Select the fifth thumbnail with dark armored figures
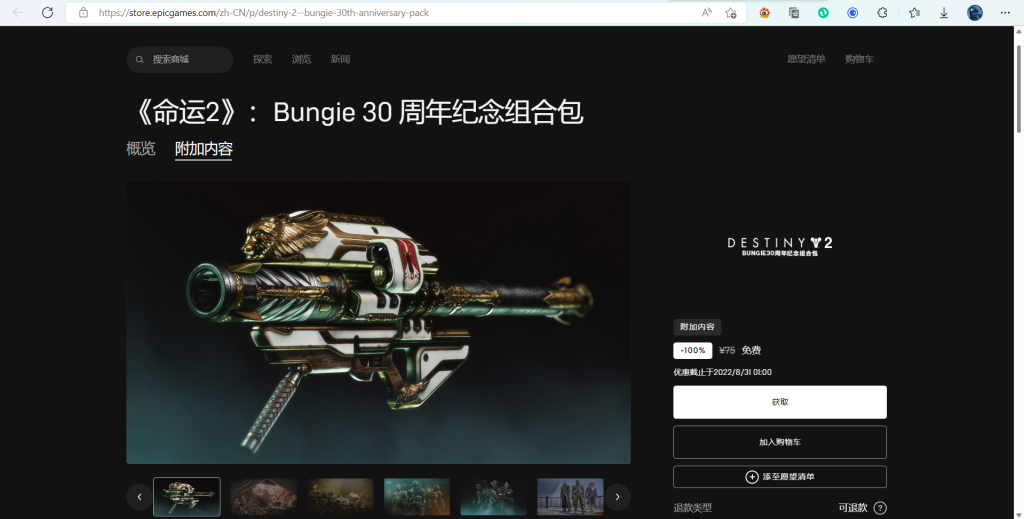 tap(494, 497)
